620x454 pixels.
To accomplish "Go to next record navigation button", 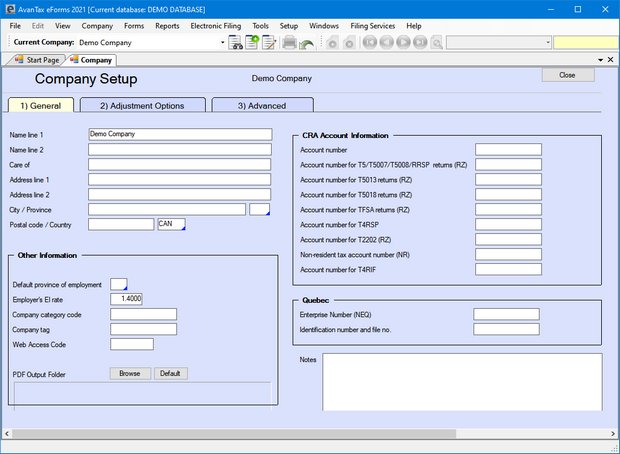I will [403, 42].
